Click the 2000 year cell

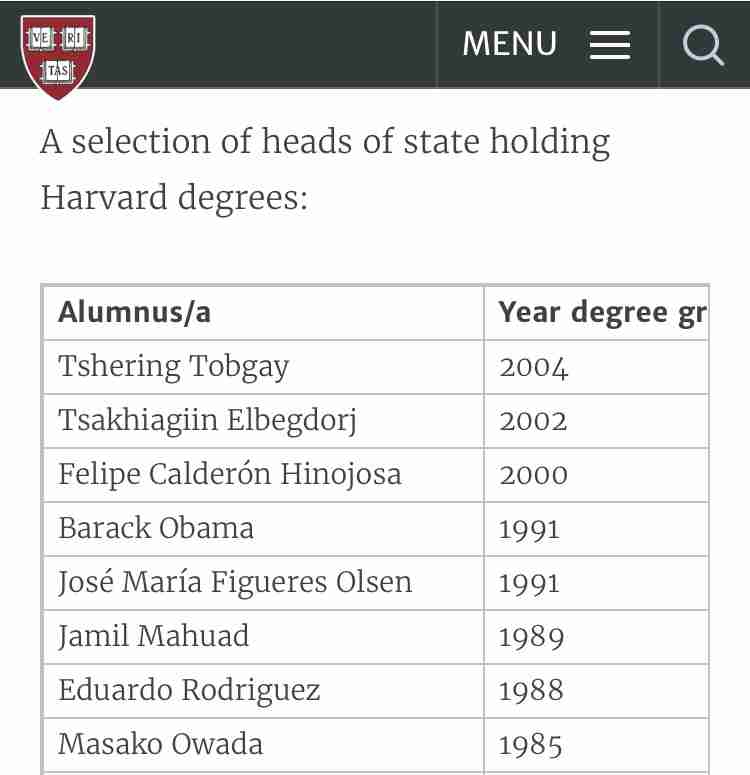point(597,475)
